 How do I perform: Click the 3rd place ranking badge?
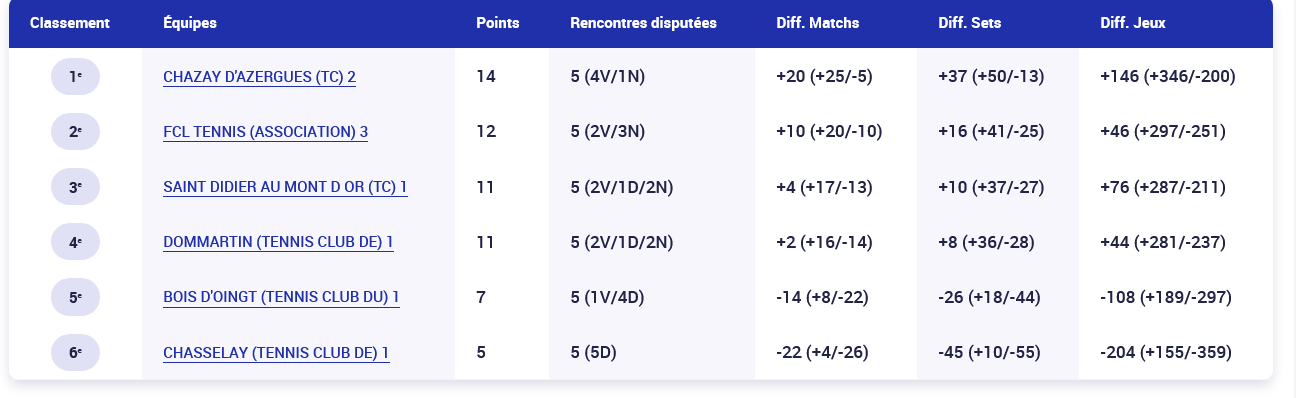(75, 187)
